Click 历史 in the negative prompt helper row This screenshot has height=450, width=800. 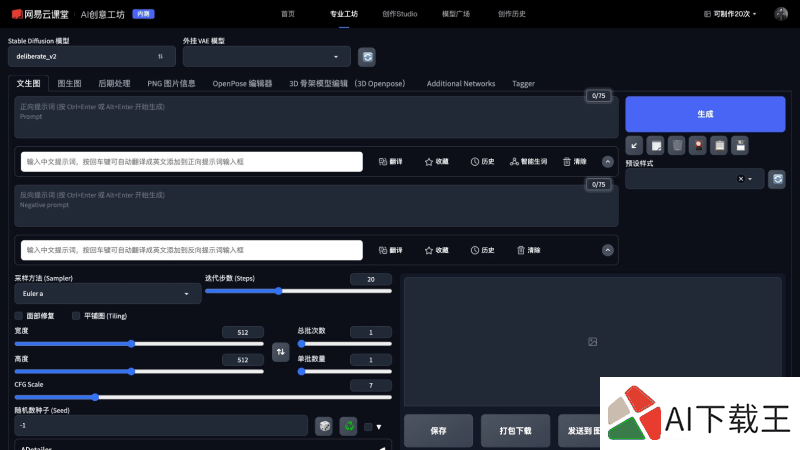click(483, 250)
